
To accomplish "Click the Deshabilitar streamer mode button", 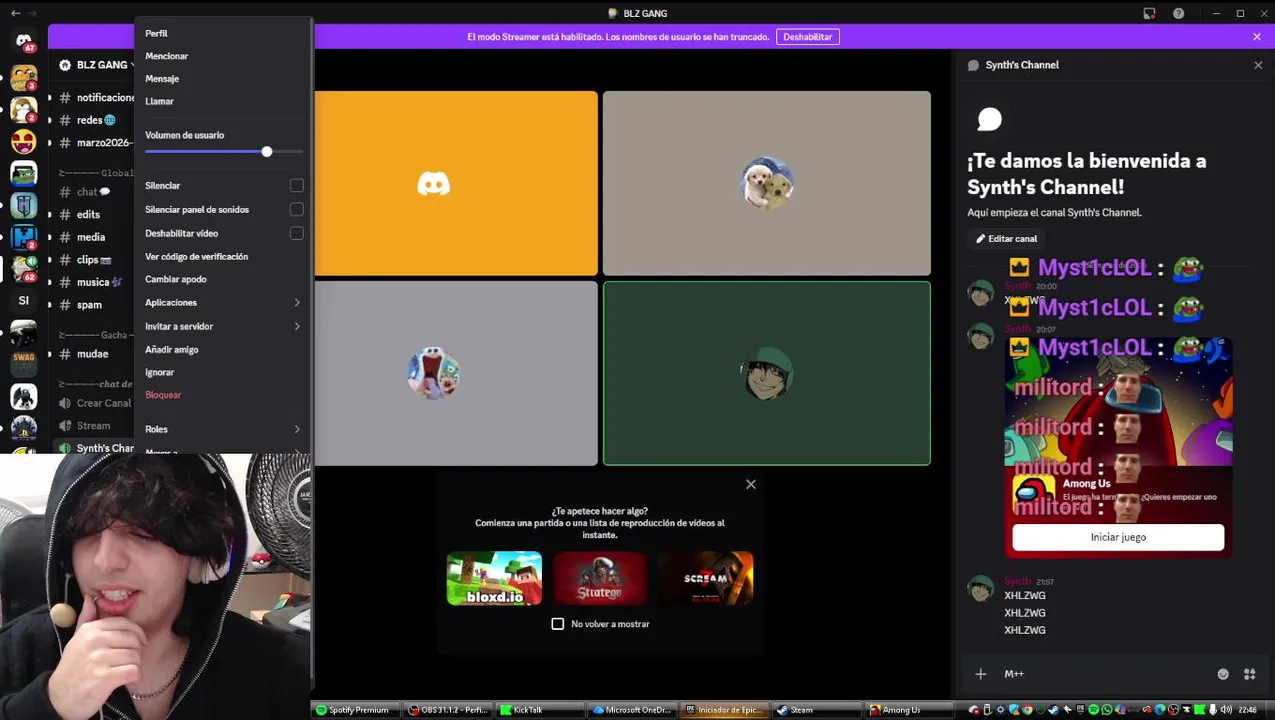I will pyautogui.click(x=808, y=37).
